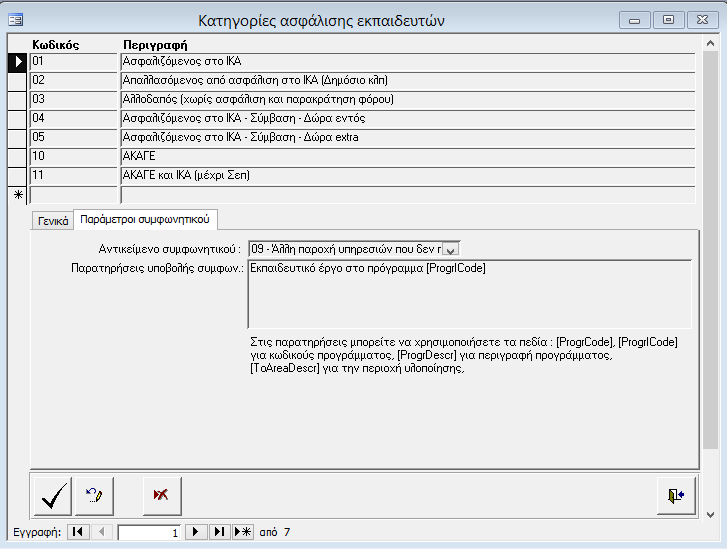
Task: Click the exit door button
Action: [x=676, y=495]
